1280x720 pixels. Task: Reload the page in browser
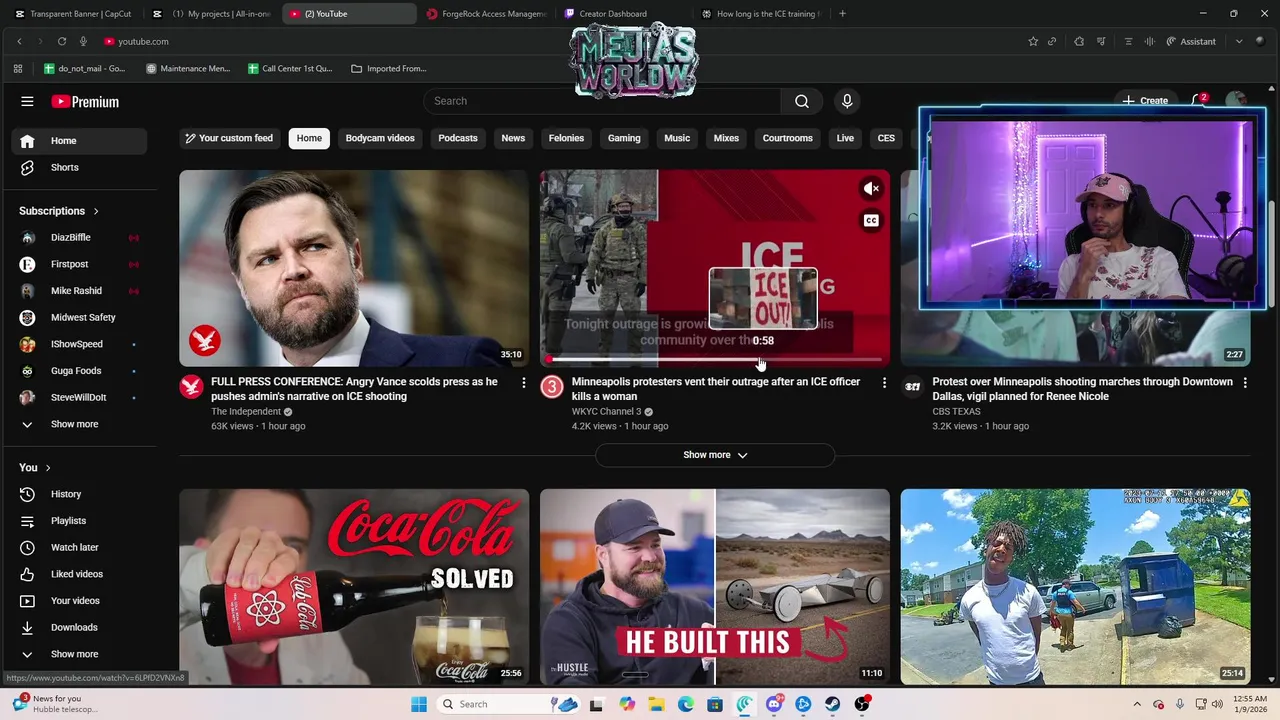click(x=62, y=41)
